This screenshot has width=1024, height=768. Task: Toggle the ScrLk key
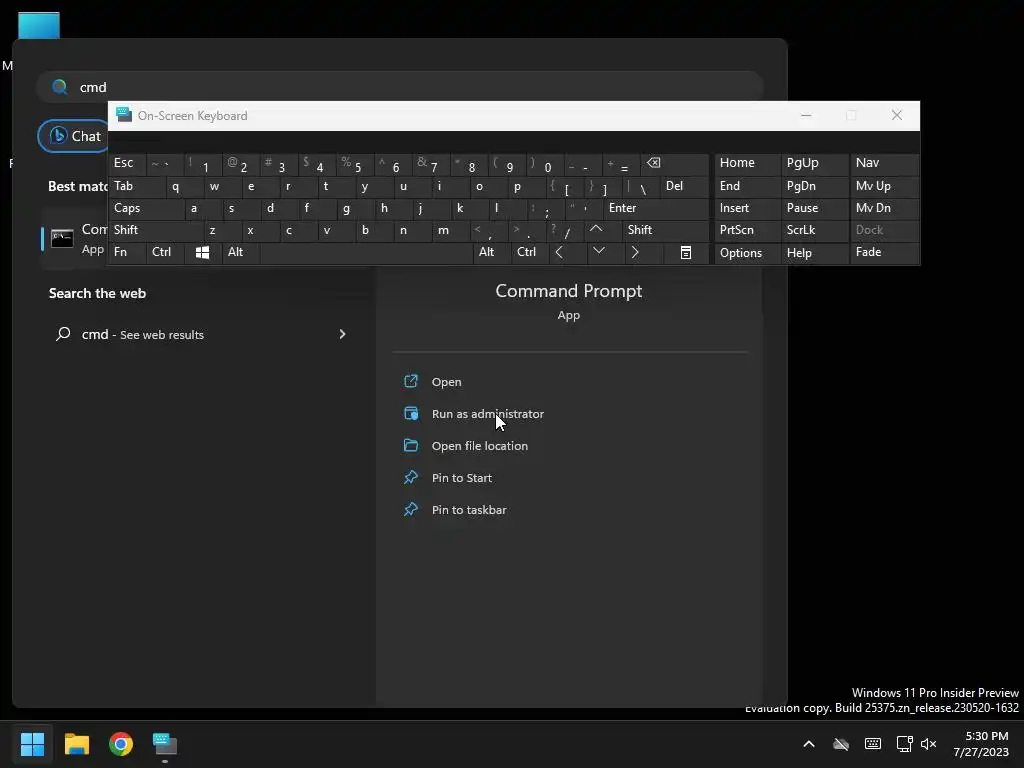pyautogui.click(x=814, y=230)
